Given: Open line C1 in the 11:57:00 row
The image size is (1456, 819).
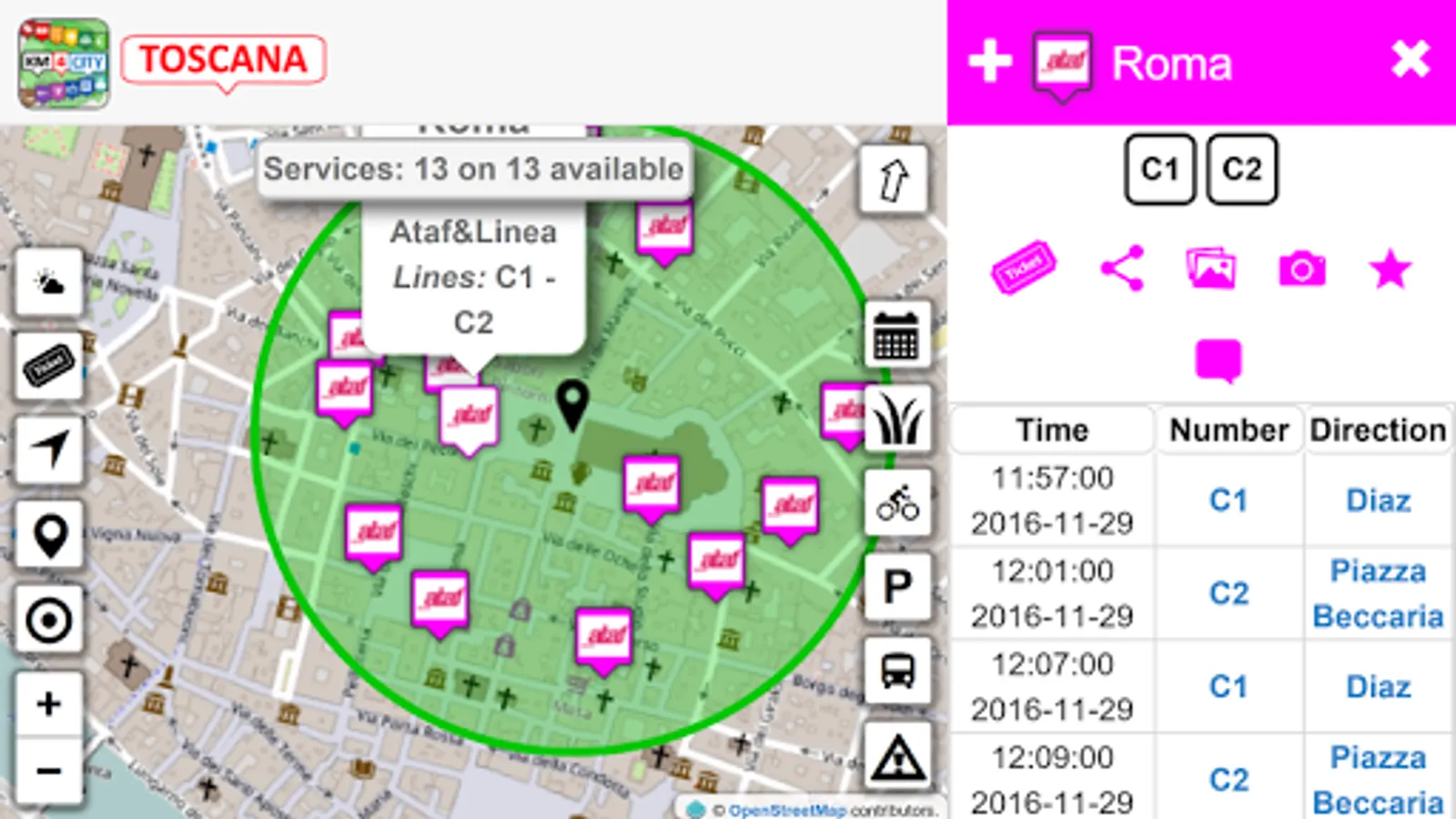Looking at the screenshot, I should point(1228,500).
